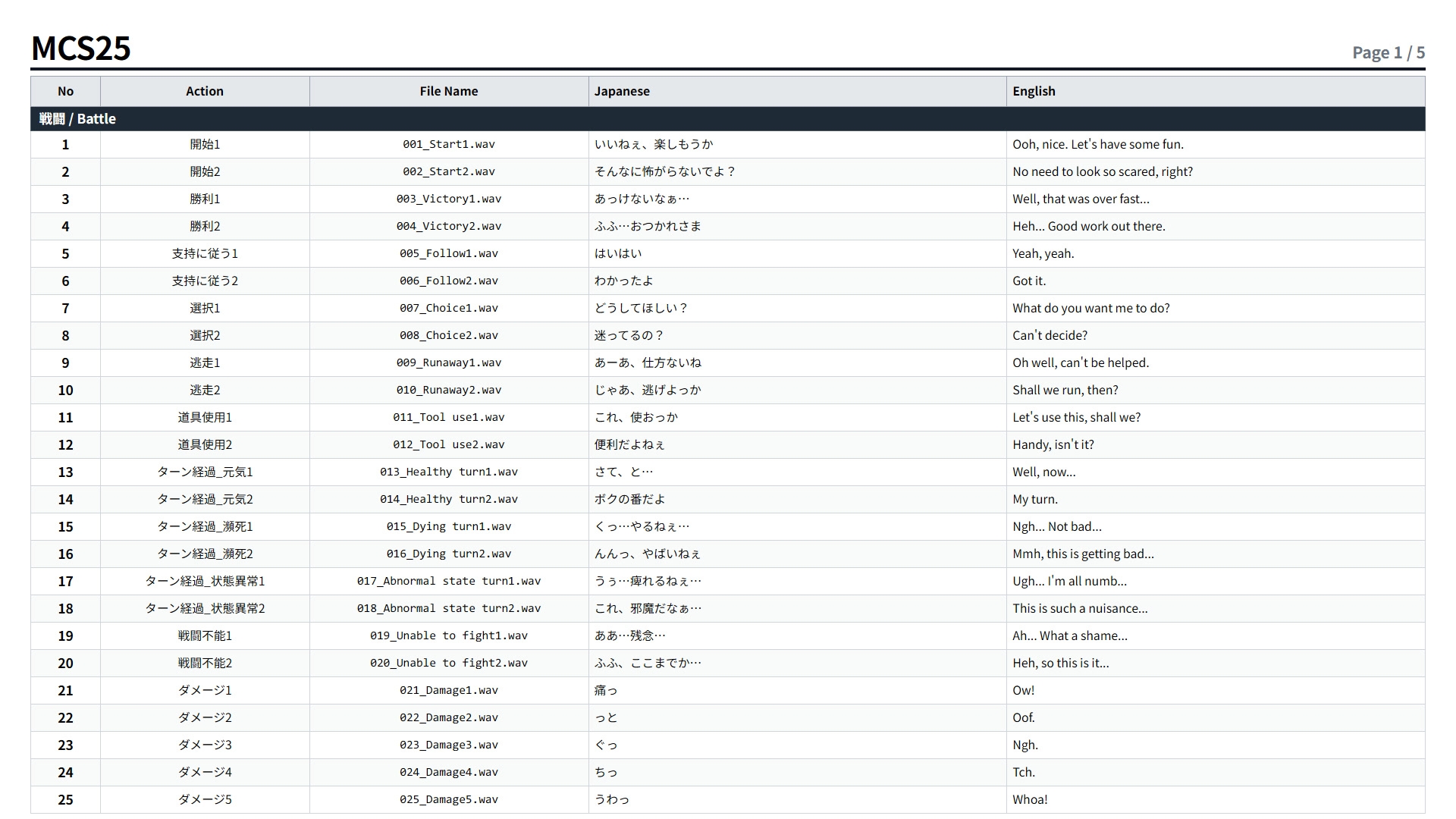Click the File Name column header
Image resolution: width=1456 pixels, height=819 pixels.
click(x=449, y=91)
